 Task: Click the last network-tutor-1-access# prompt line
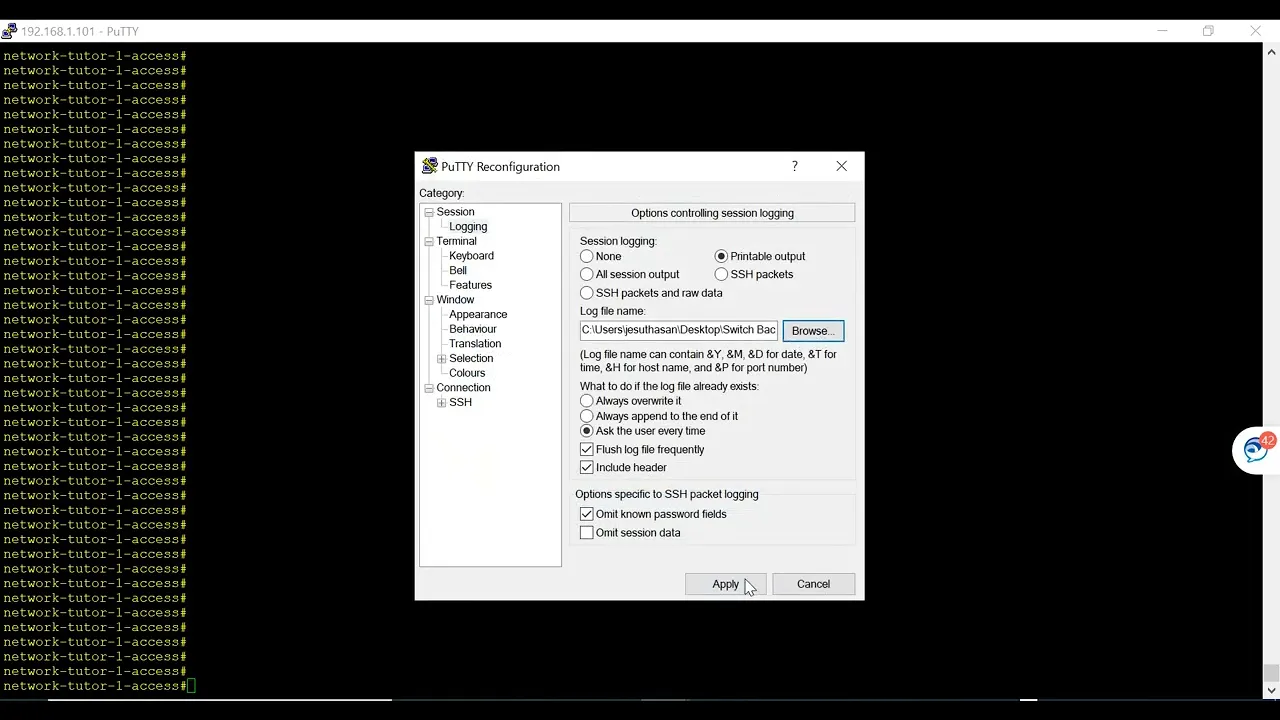coord(95,686)
